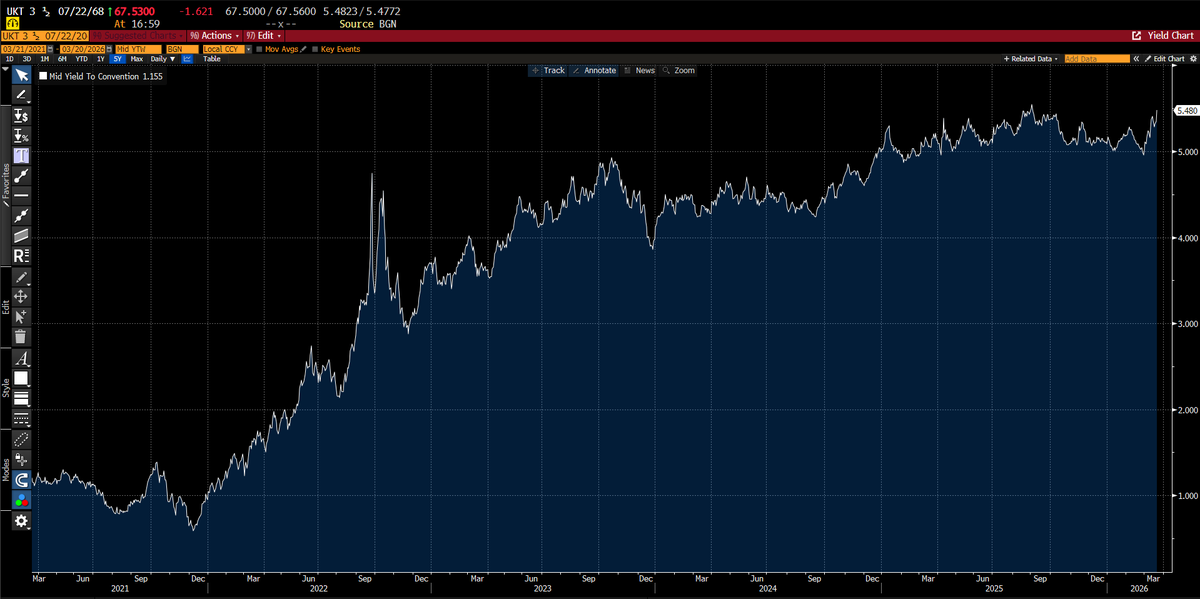This screenshot has width=1200, height=599.
Task: Open the Mid YTW field selector
Action: tap(138, 49)
